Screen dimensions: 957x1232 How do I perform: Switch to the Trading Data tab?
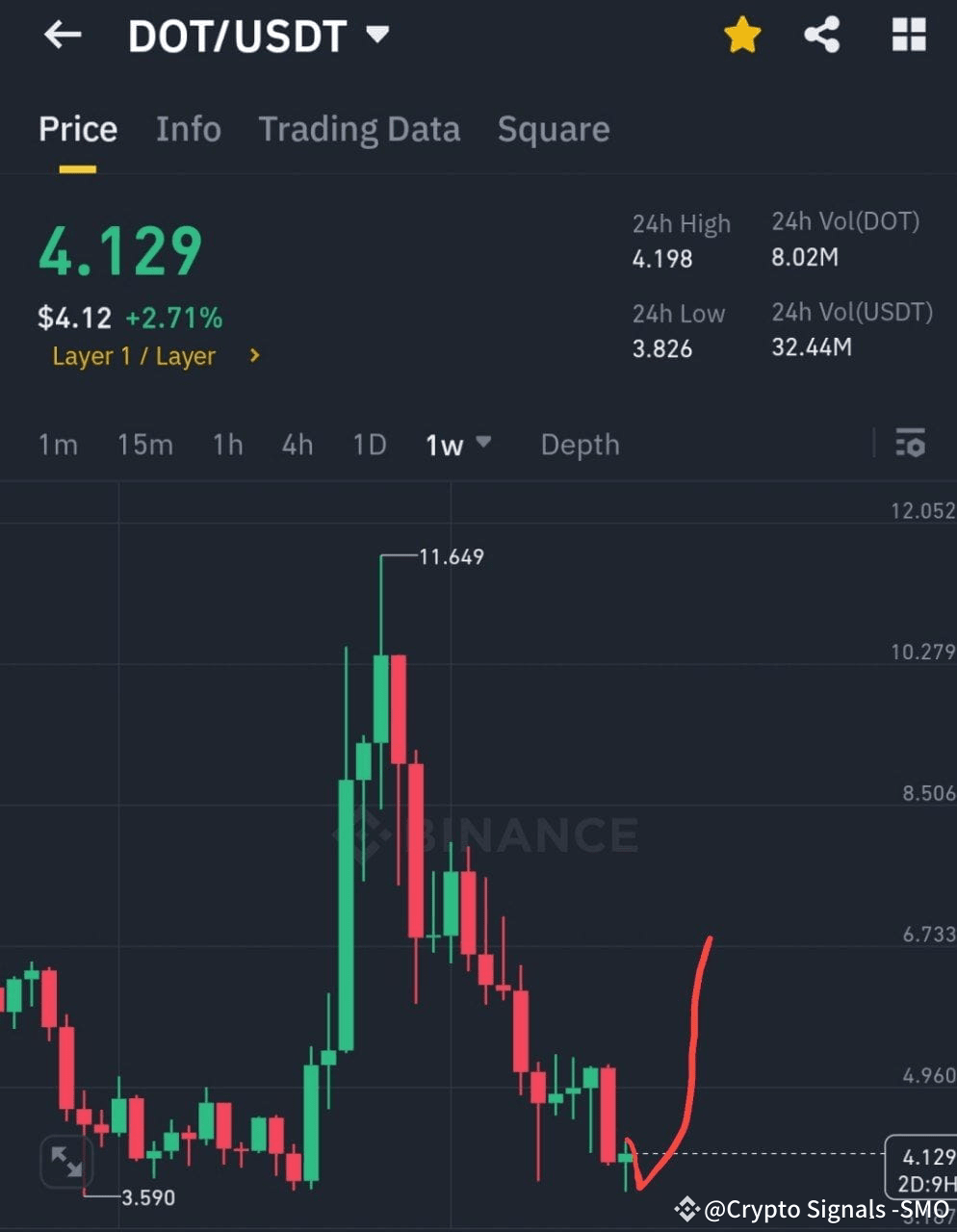click(x=359, y=129)
